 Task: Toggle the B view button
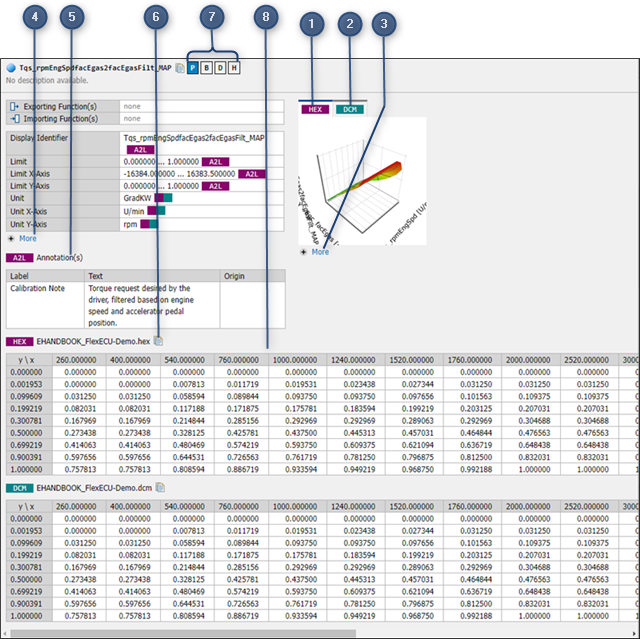click(x=206, y=68)
